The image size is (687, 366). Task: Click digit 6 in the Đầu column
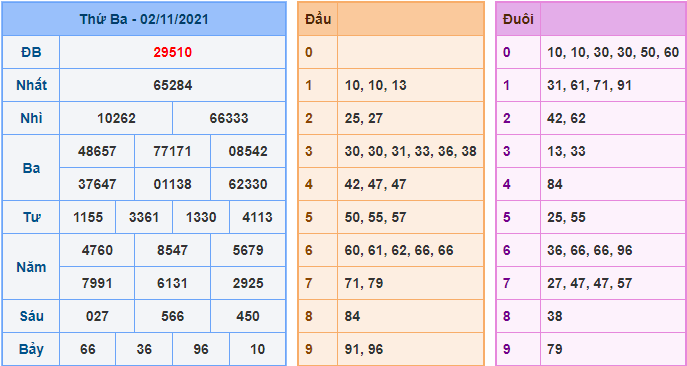click(309, 250)
